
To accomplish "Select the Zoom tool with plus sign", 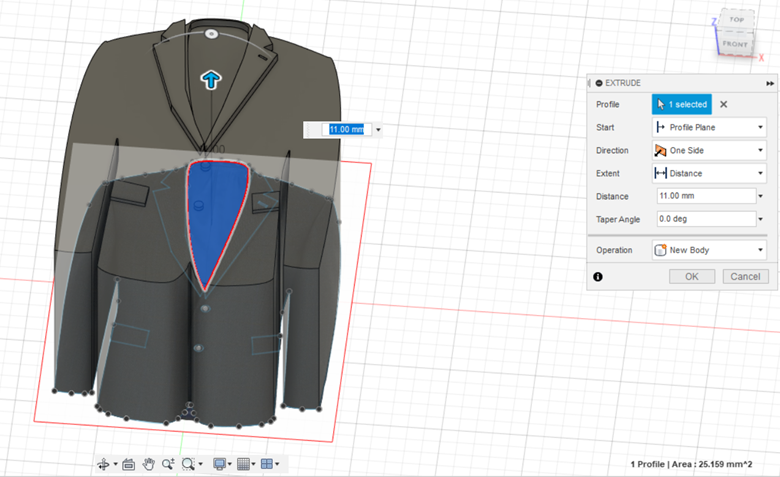I will 168,464.
